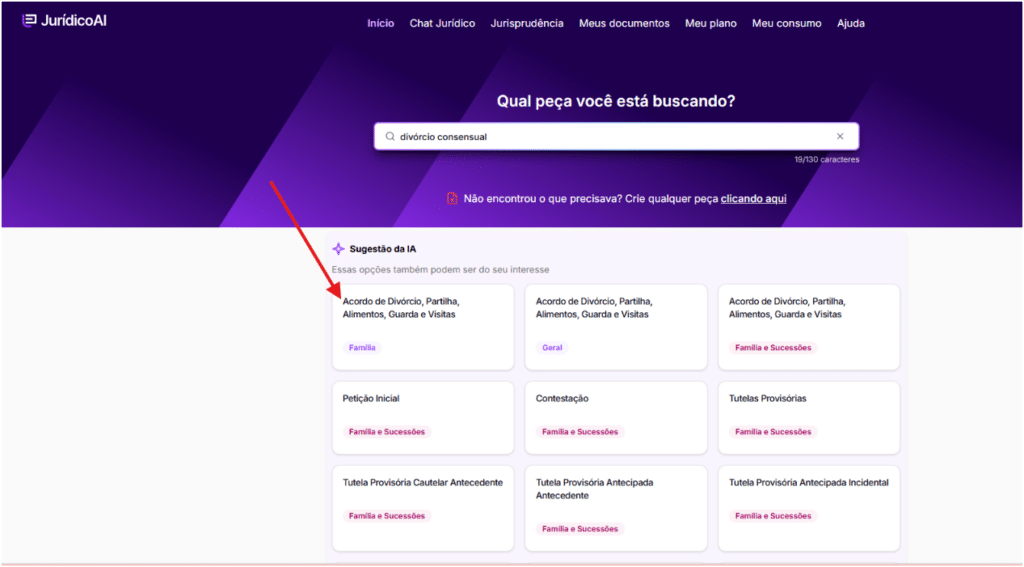Follow the 'clicando aqui' link
The width and height of the screenshot is (1024, 567).
(x=754, y=199)
